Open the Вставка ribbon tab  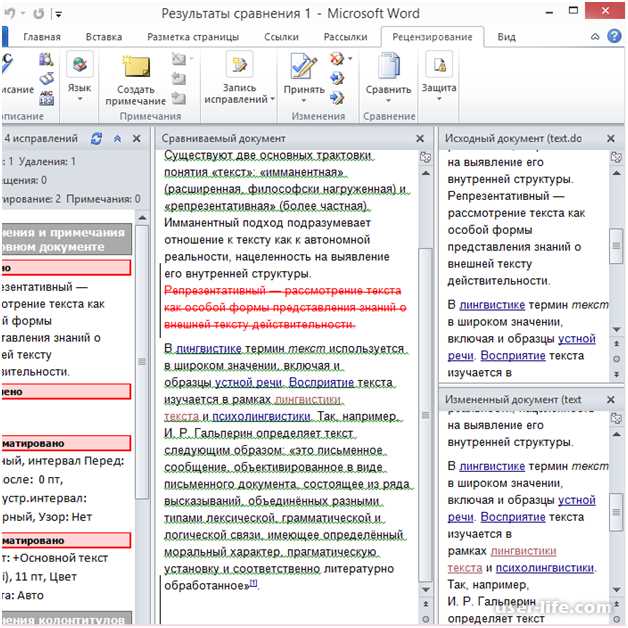[x=104, y=37]
